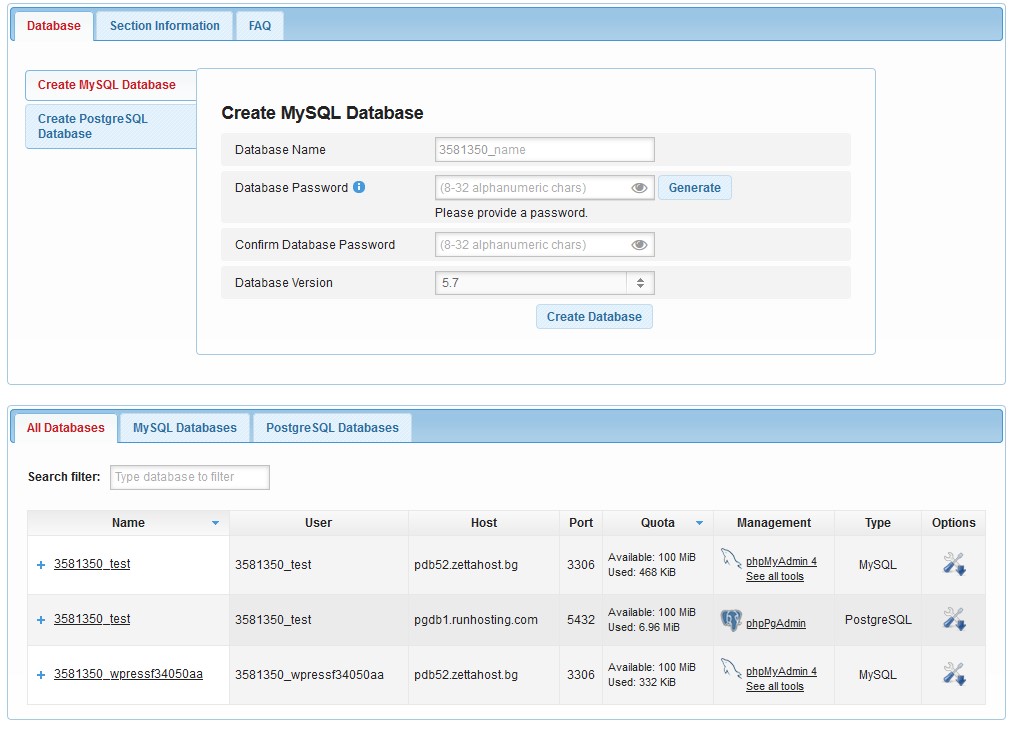Click the Generate password button
This screenshot has width=1011, height=729.
(x=694, y=188)
